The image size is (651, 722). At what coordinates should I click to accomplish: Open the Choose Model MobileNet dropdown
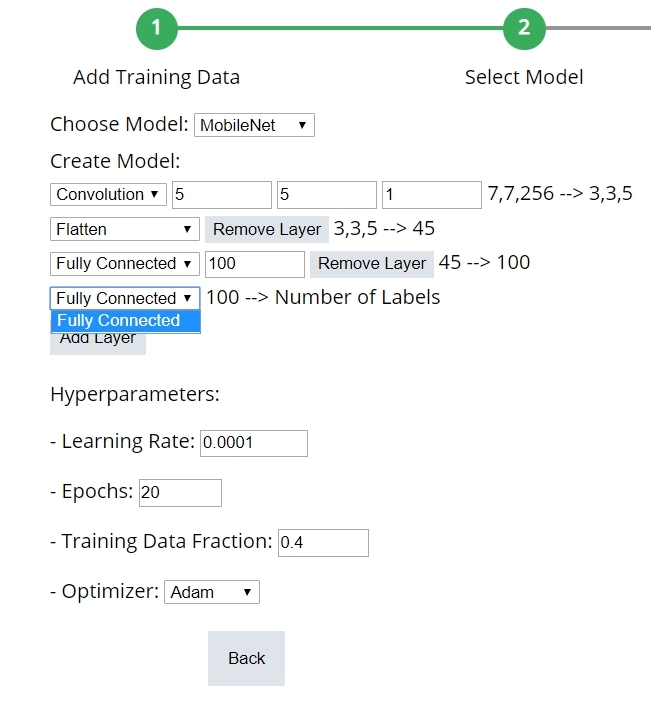[x=254, y=126]
